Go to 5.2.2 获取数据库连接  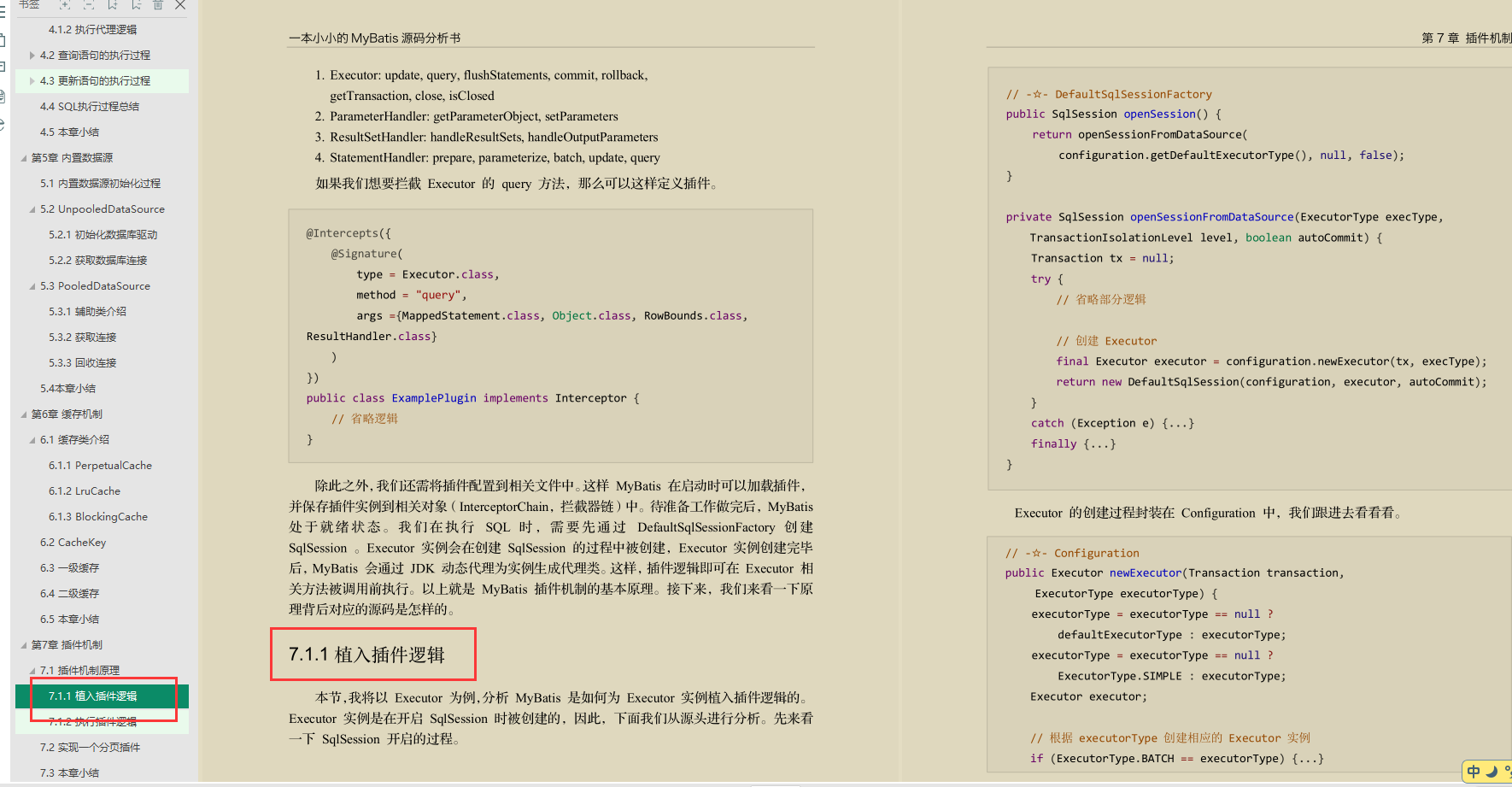[x=97, y=261]
